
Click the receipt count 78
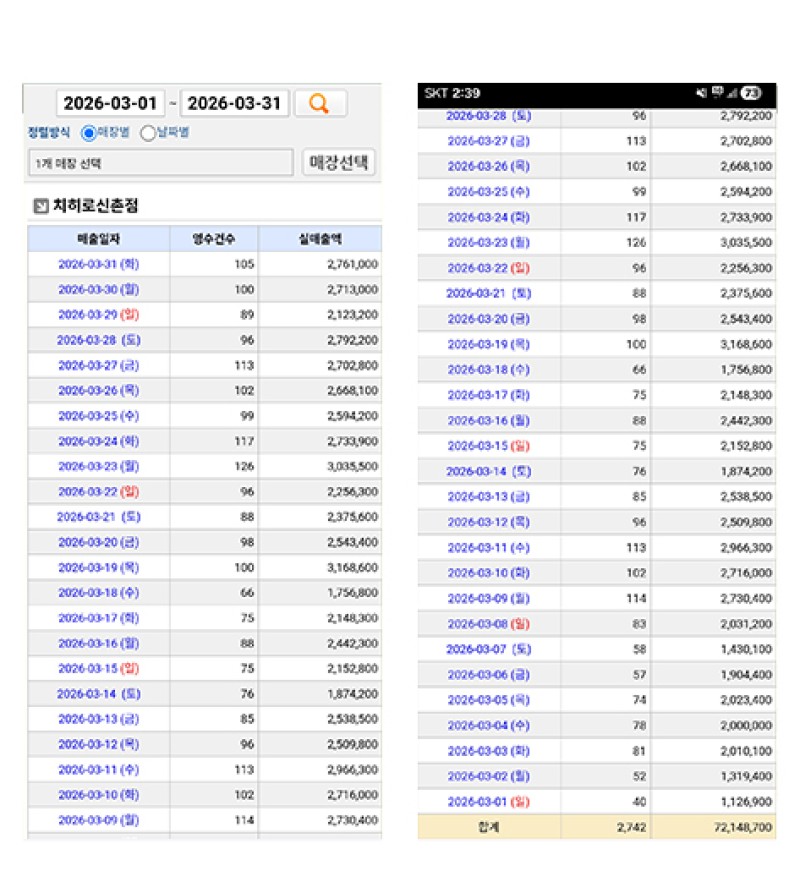pos(639,726)
